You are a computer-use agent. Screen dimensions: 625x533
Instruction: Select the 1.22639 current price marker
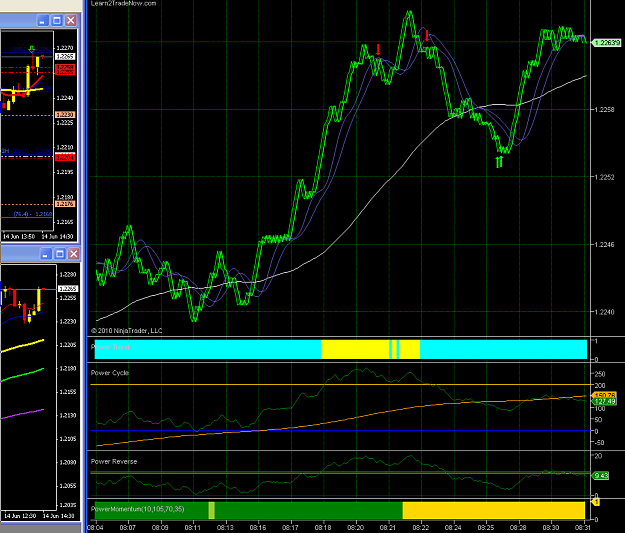point(606,42)
